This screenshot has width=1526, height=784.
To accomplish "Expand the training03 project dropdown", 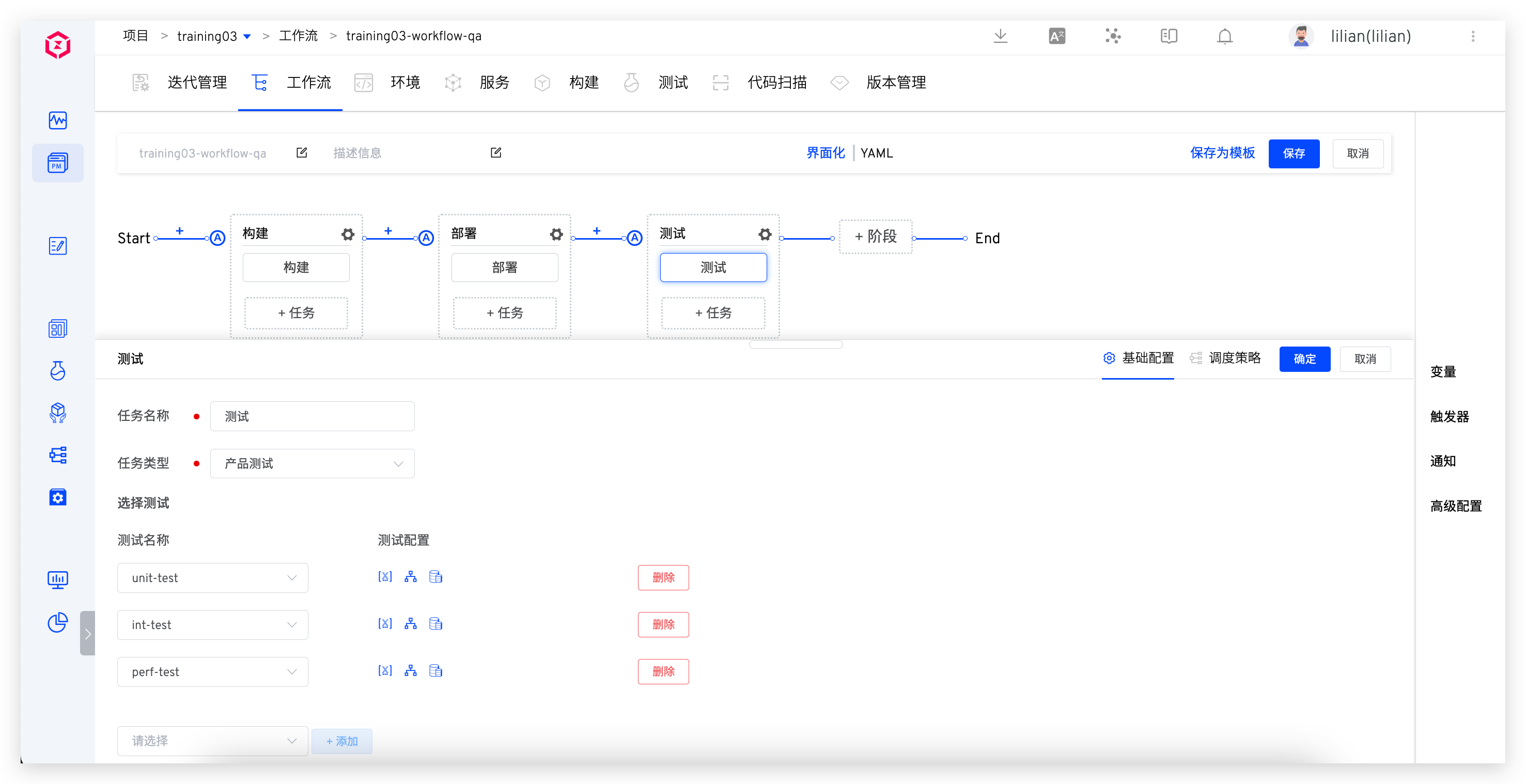I will pos(247,37).
